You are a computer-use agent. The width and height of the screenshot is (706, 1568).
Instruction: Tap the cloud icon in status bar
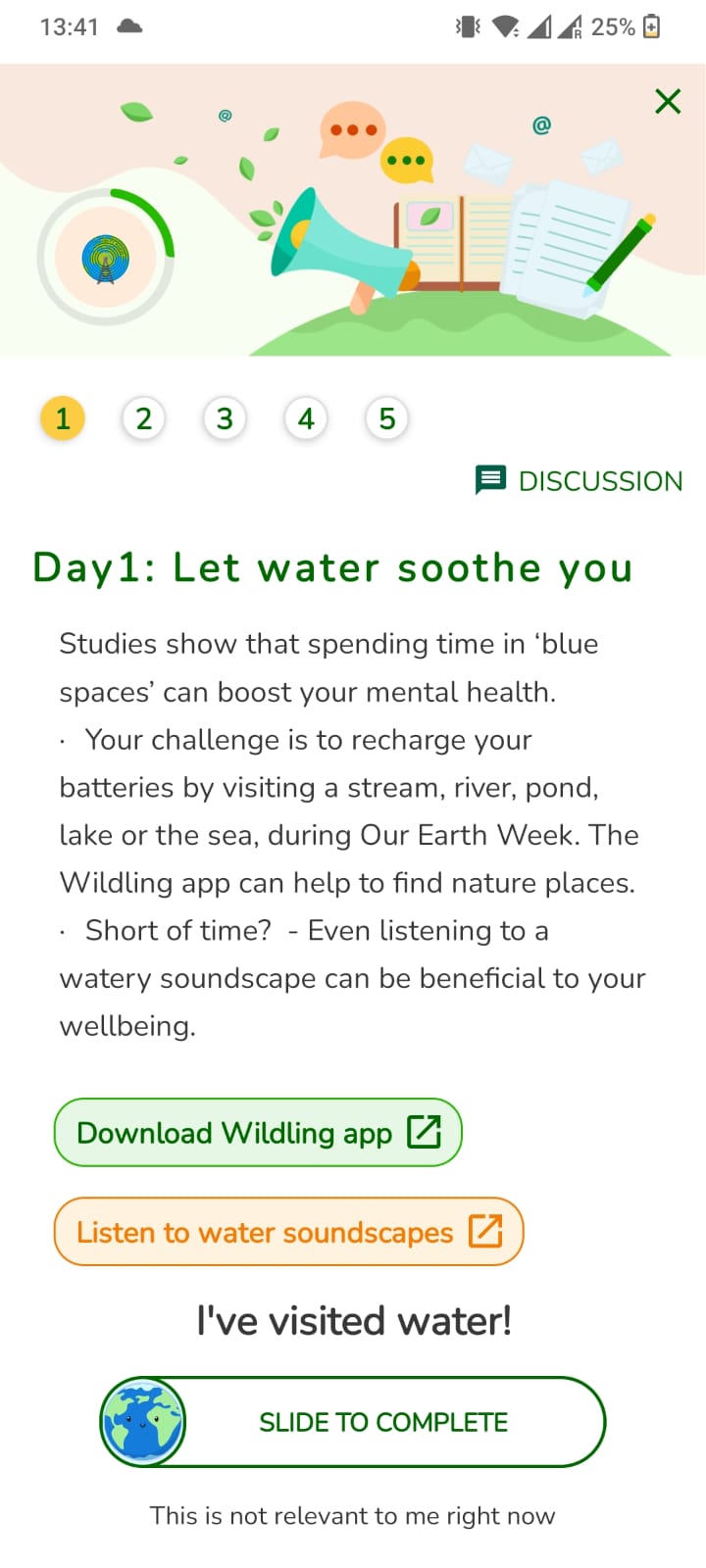(129, 26)
